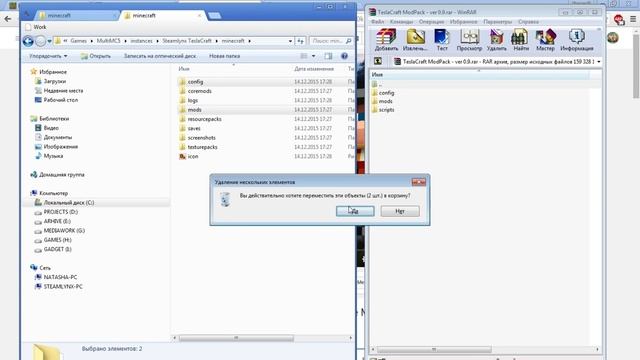
Task: Click the WinRAR Delete (Удалить) icon
Action: pos(497,40)
